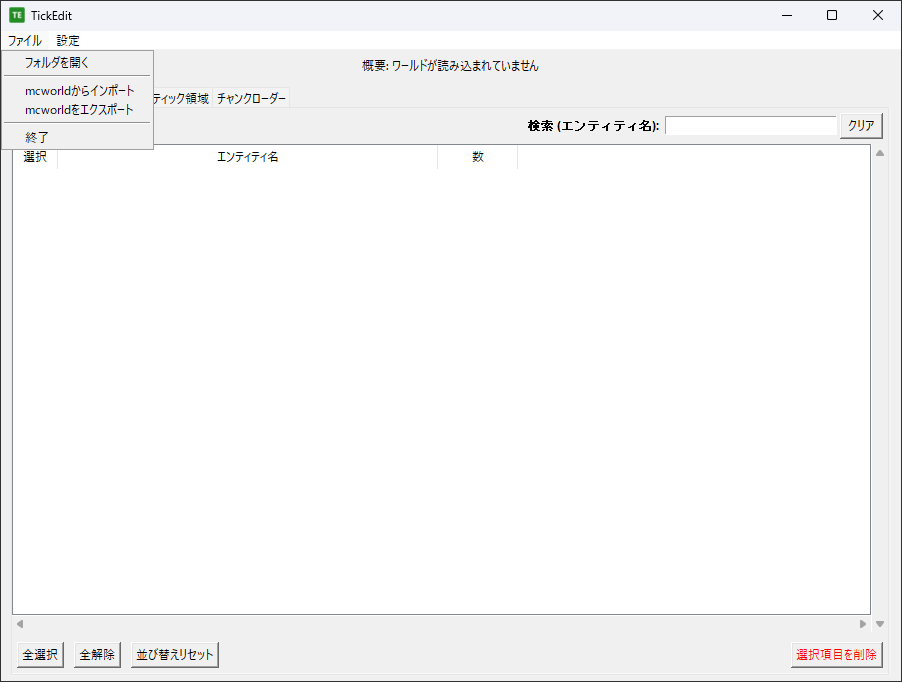Sort by the エンティティ名 column header

point(247,157)
